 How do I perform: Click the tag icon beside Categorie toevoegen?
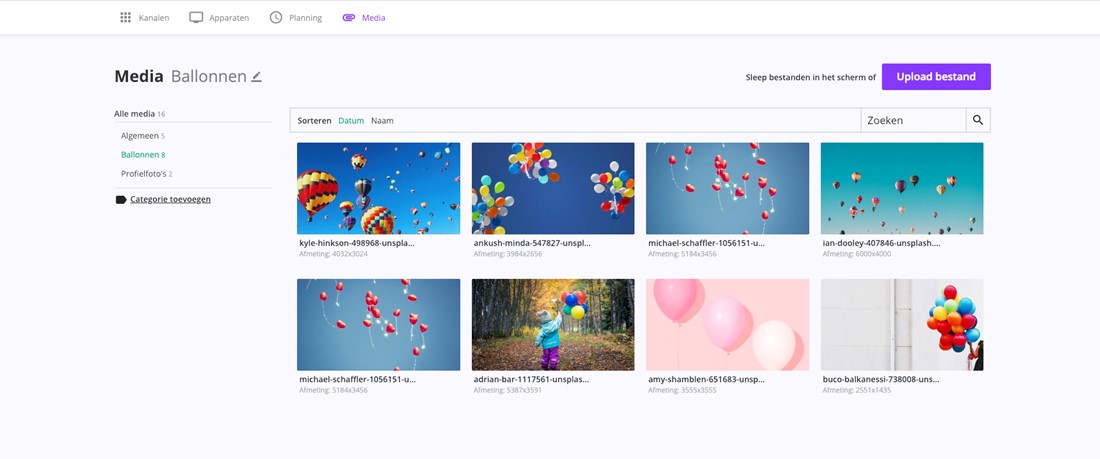pyautogui.click(x=121, y=200)
